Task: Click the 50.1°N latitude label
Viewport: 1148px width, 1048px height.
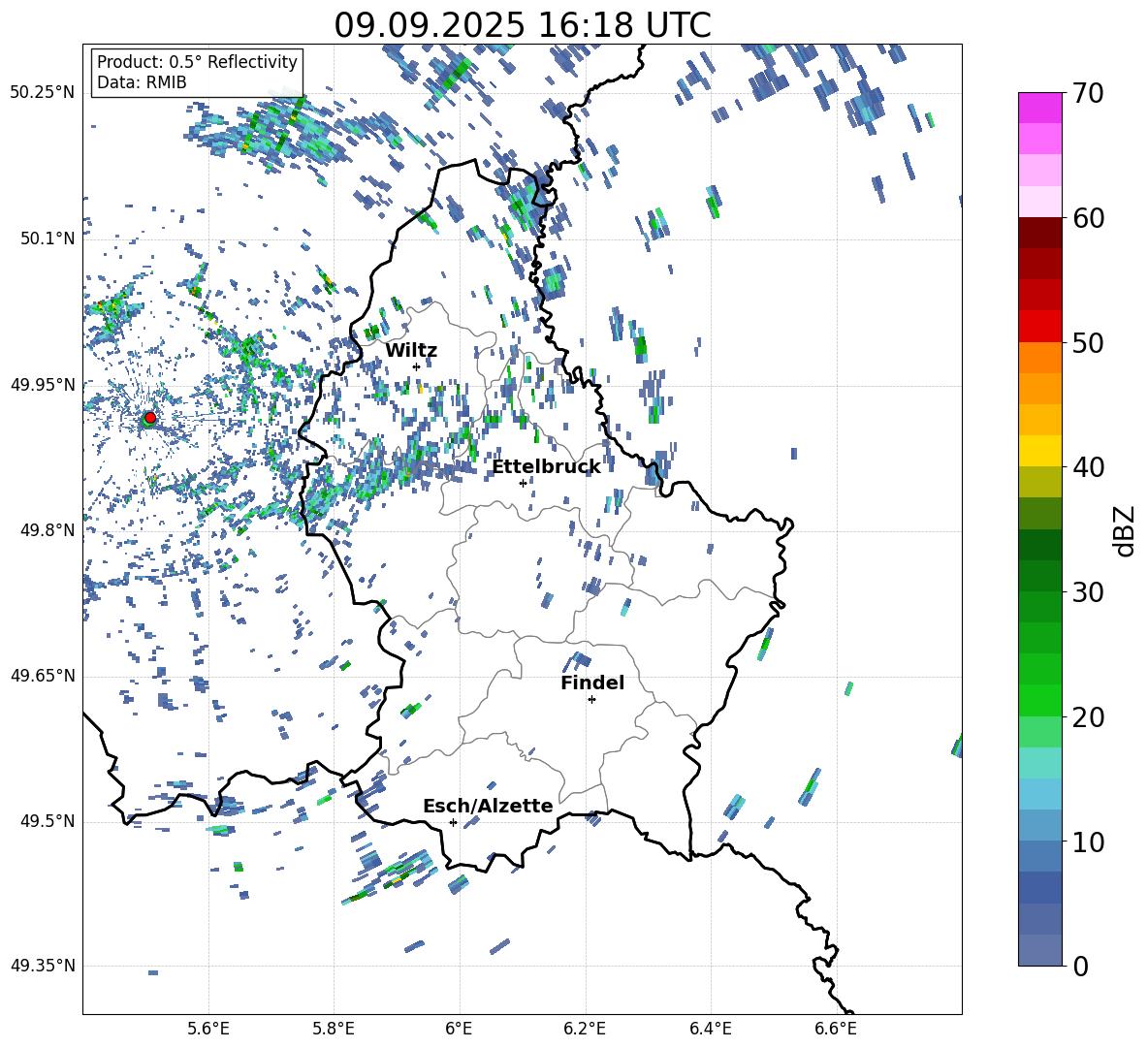Action: click(x=47, y=238)
